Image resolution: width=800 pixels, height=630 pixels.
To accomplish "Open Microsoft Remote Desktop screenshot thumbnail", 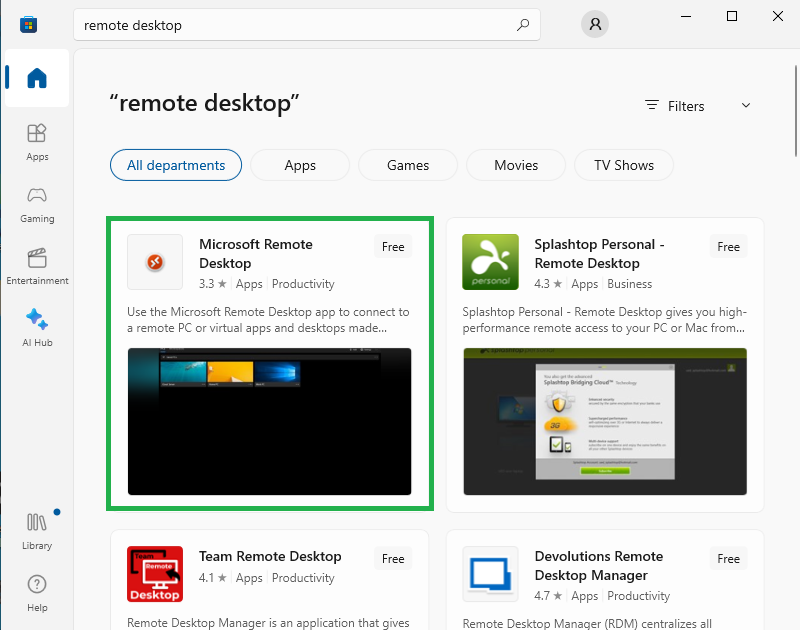I will tap(270, 421).
